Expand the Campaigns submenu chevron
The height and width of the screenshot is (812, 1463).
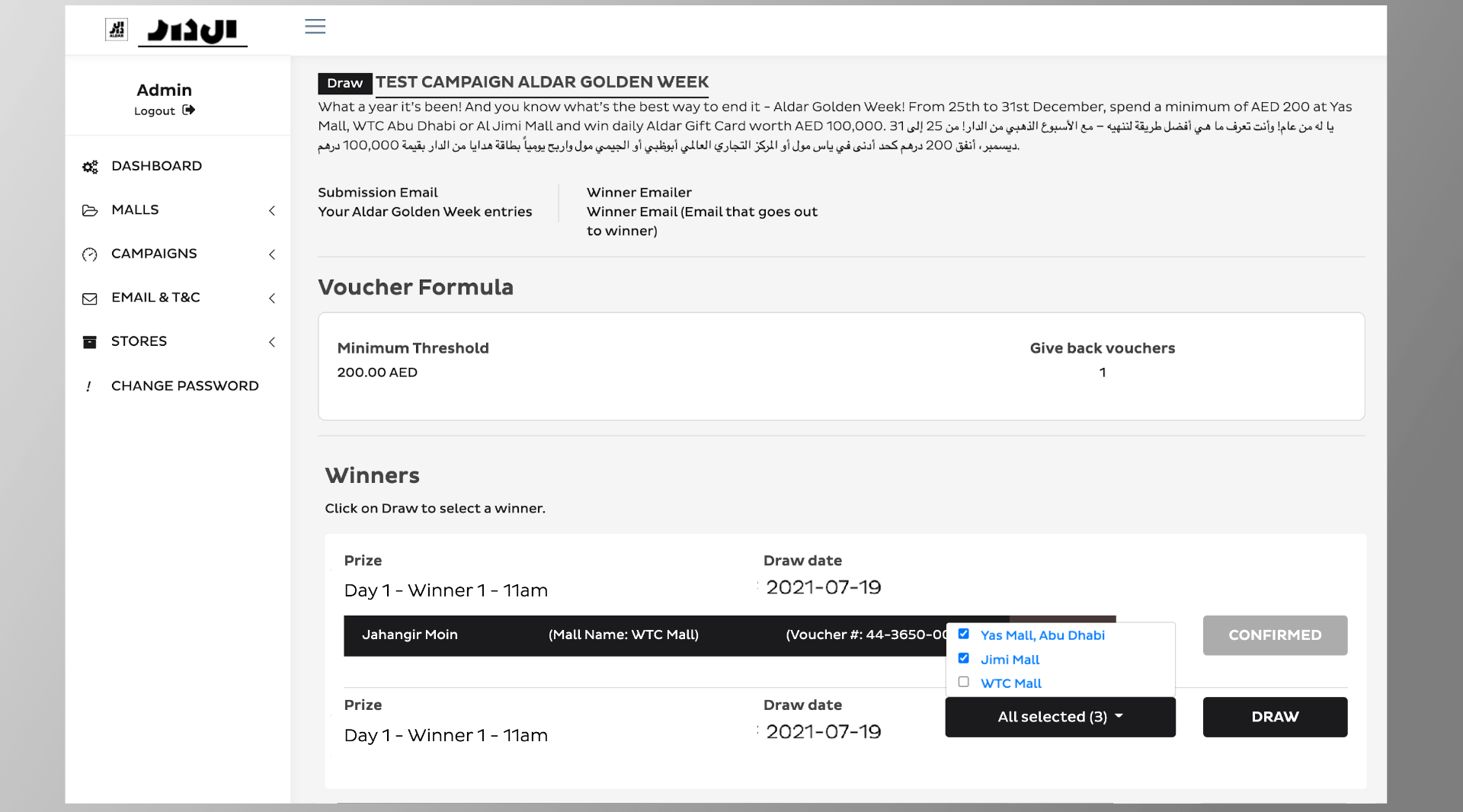point(272,254)
